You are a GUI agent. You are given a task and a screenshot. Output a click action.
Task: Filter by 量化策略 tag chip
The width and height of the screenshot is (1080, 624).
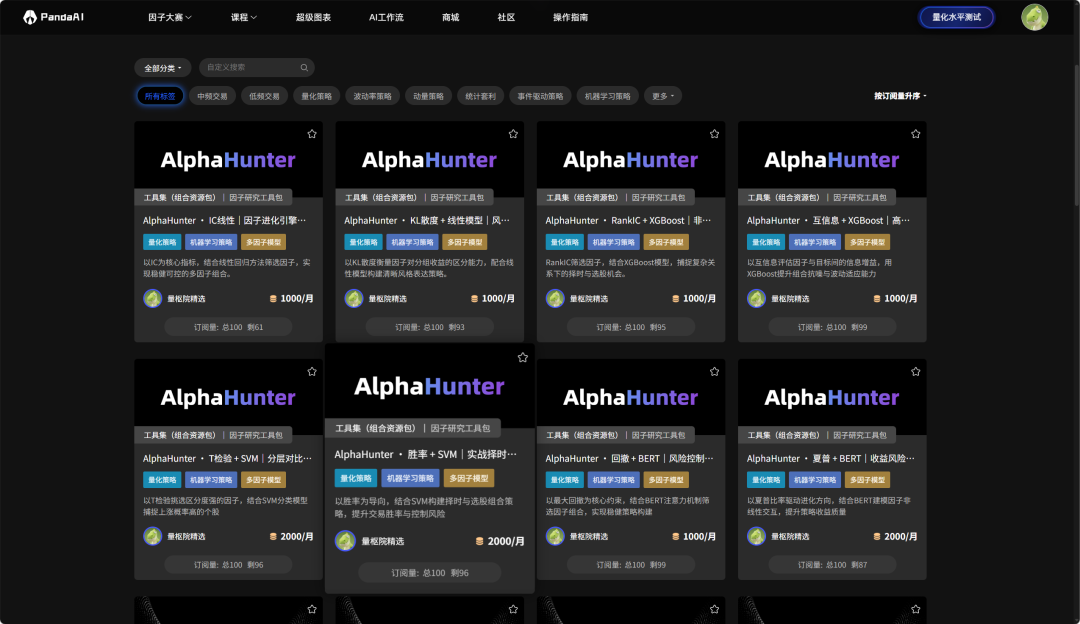click(316, 96)
